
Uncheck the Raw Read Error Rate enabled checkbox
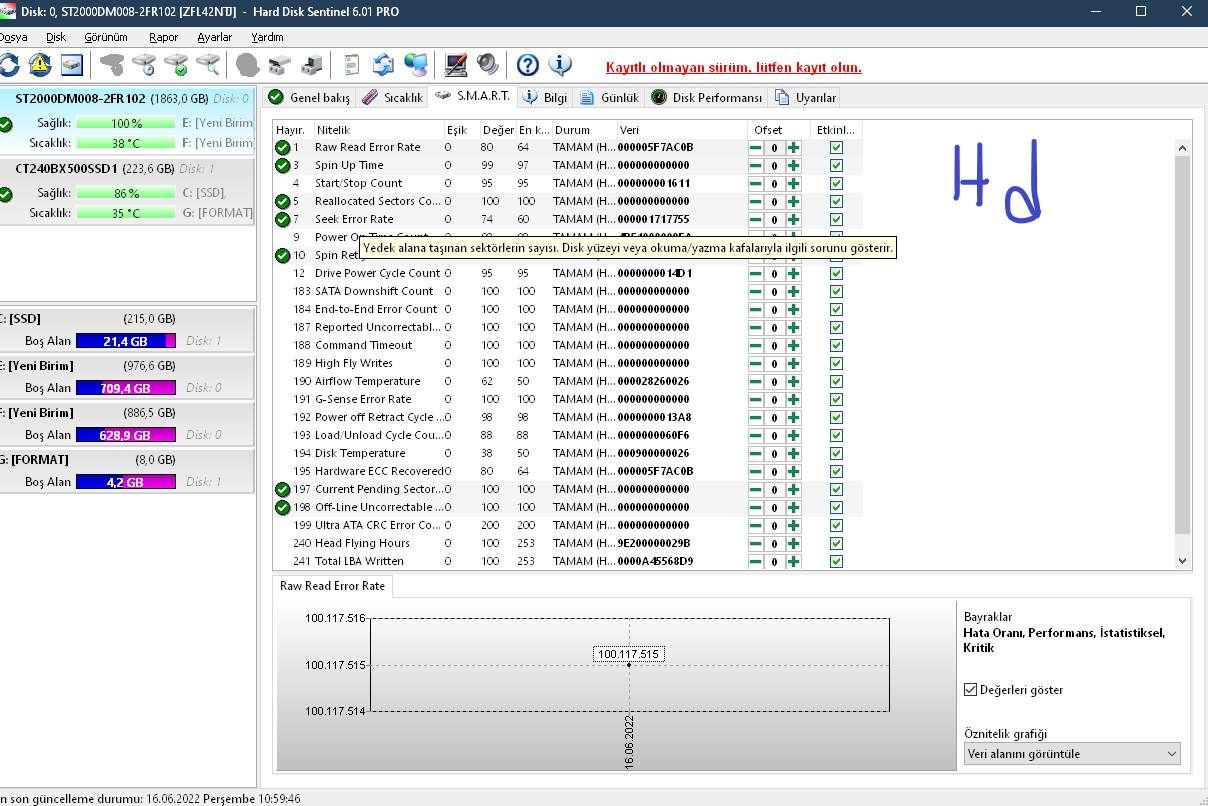(836, 147)
